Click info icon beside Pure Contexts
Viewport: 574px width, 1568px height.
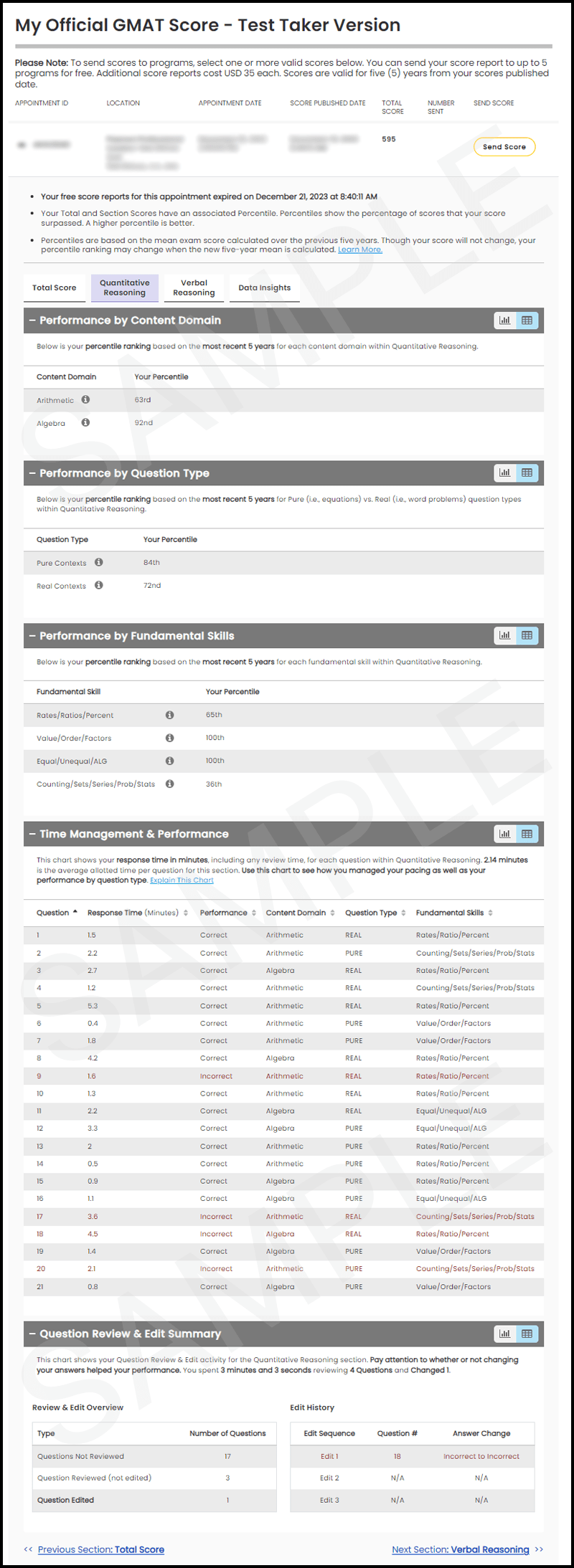pos(99,563)
